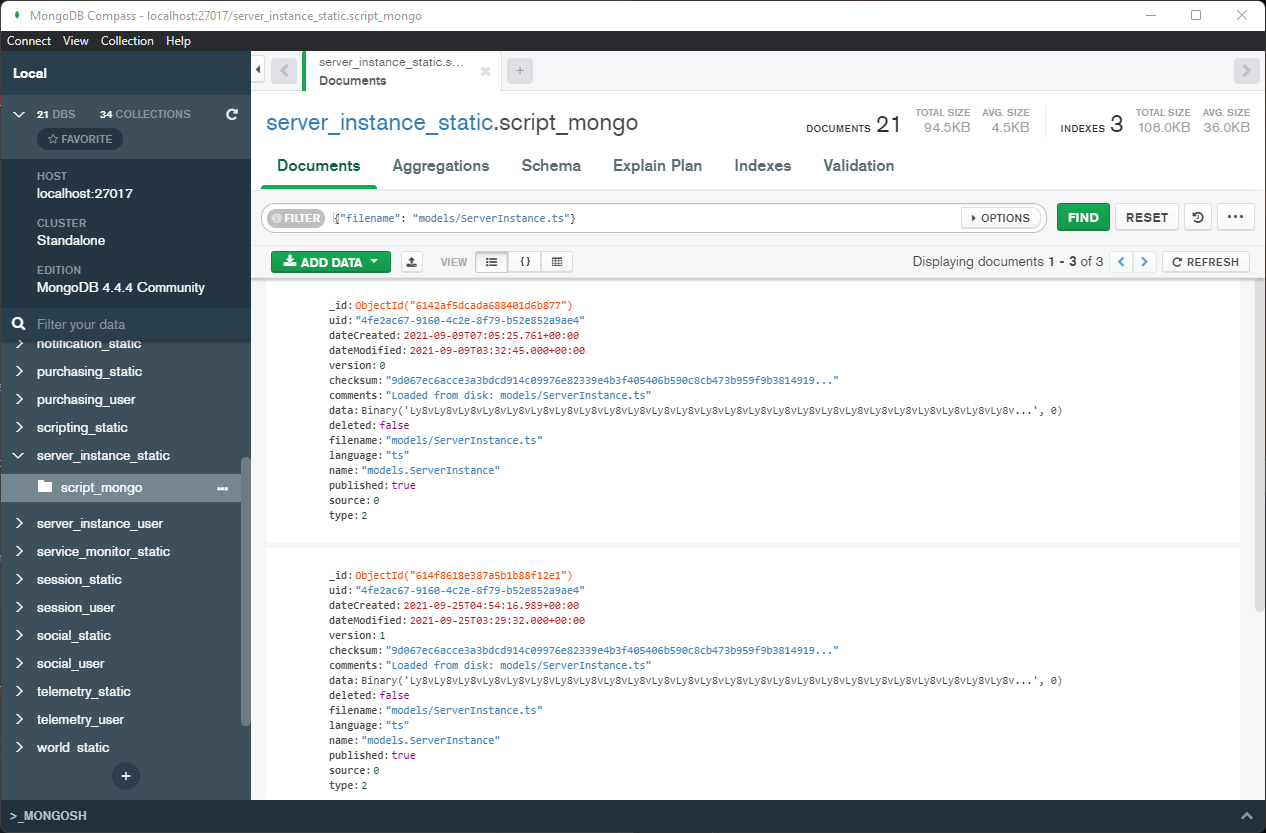Viewport: 1266px width, 833px height.
Task: Expand query Options
Action: click(1001, 217)
